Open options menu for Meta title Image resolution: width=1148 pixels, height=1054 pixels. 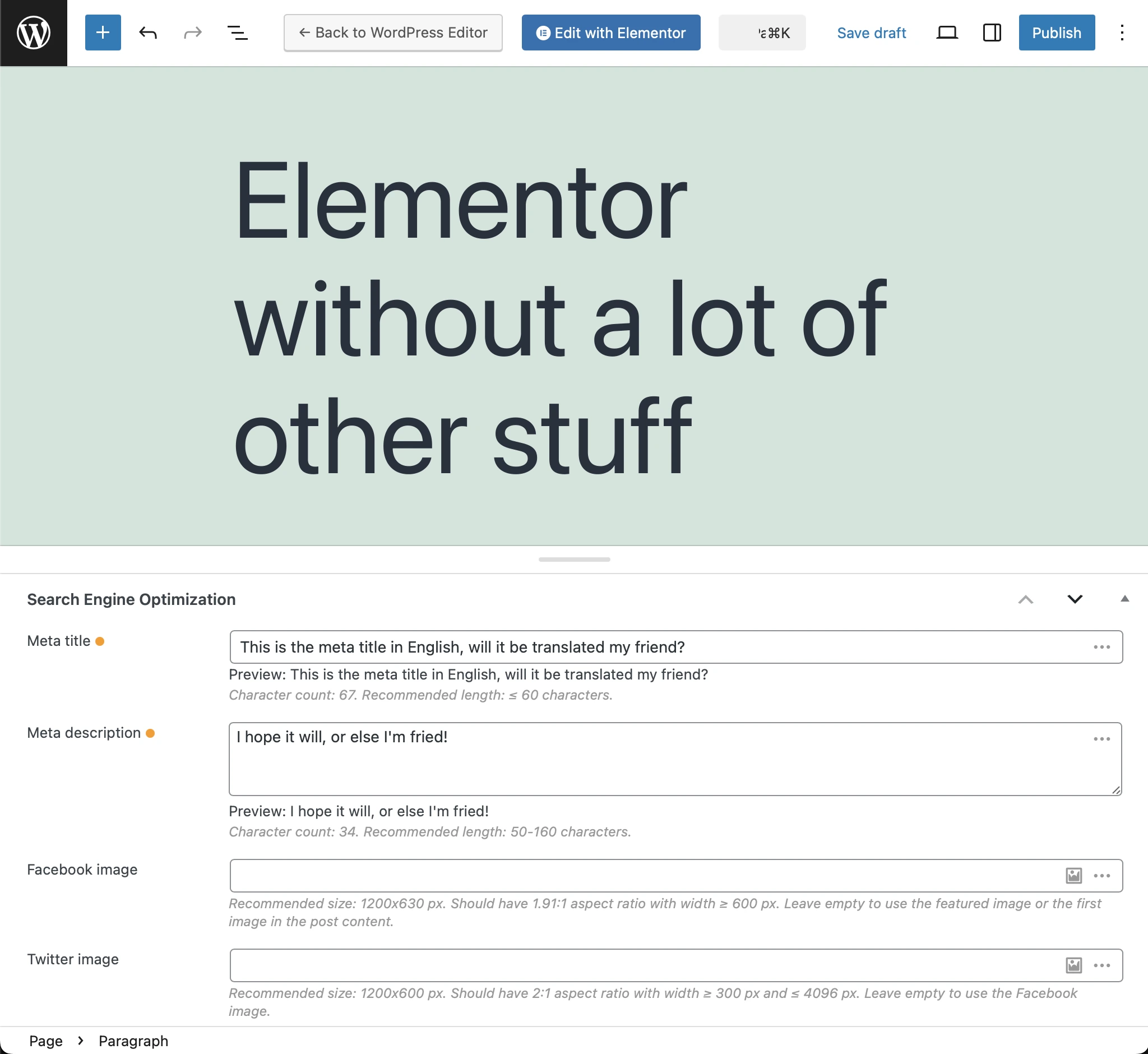(x=1101, y=647)
